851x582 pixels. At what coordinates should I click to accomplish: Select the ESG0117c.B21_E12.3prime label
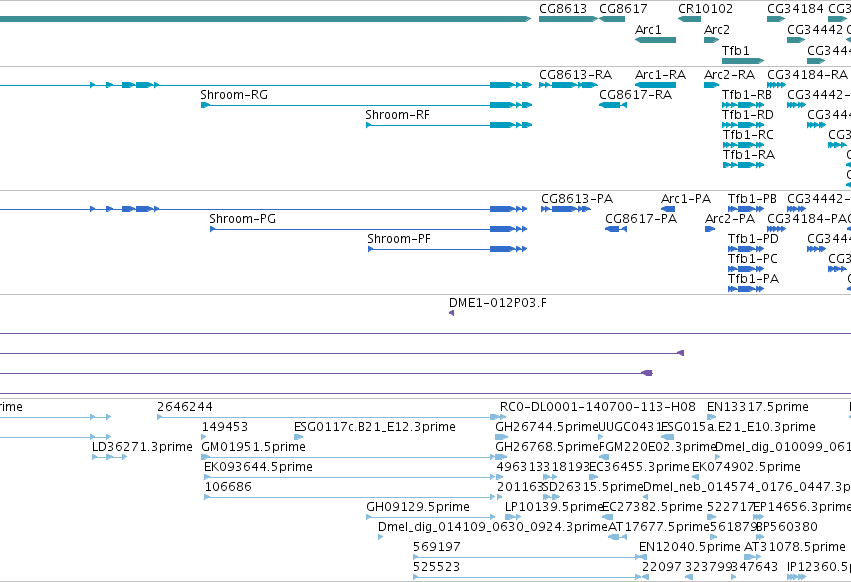click(x=374, y=427)
